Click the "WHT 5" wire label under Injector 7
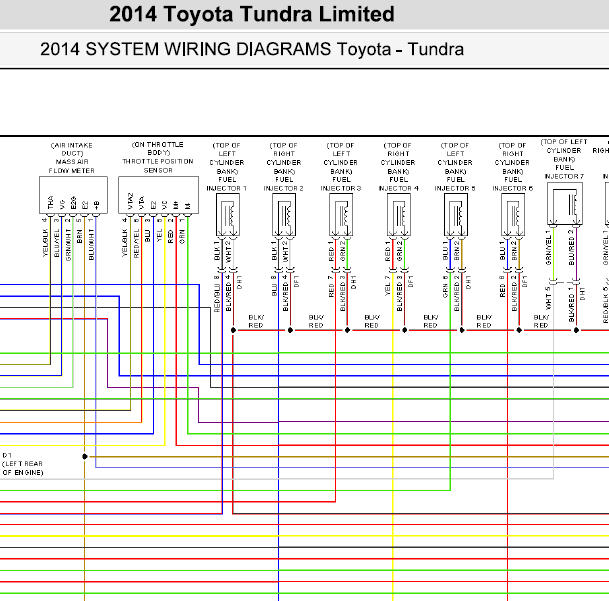Image resolution: width=609 pixels, height=601 pixels. (x=548, y=298)
